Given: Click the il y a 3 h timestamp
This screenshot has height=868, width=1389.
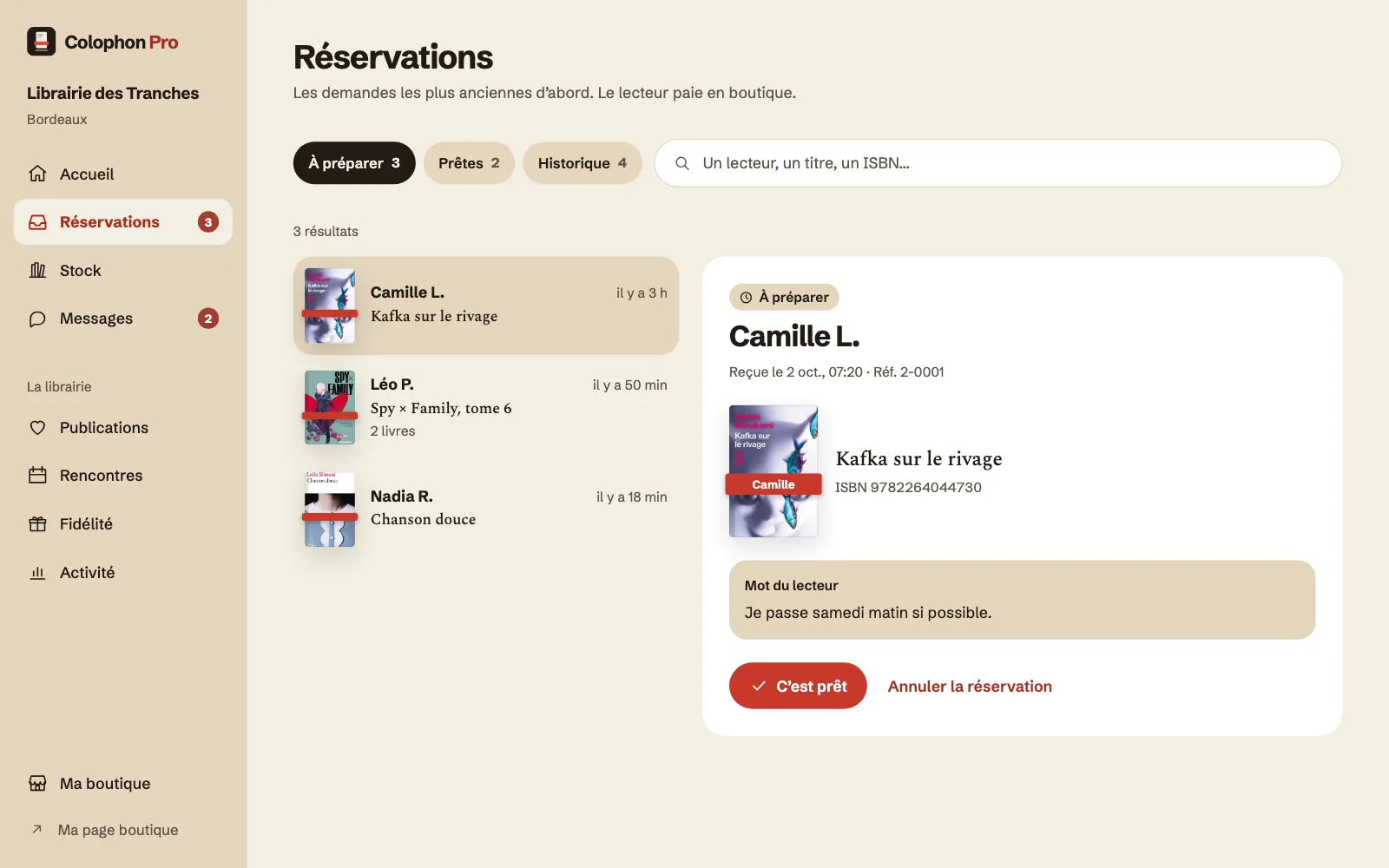Looking at the screenshot, I should click(x=642, y=293).
